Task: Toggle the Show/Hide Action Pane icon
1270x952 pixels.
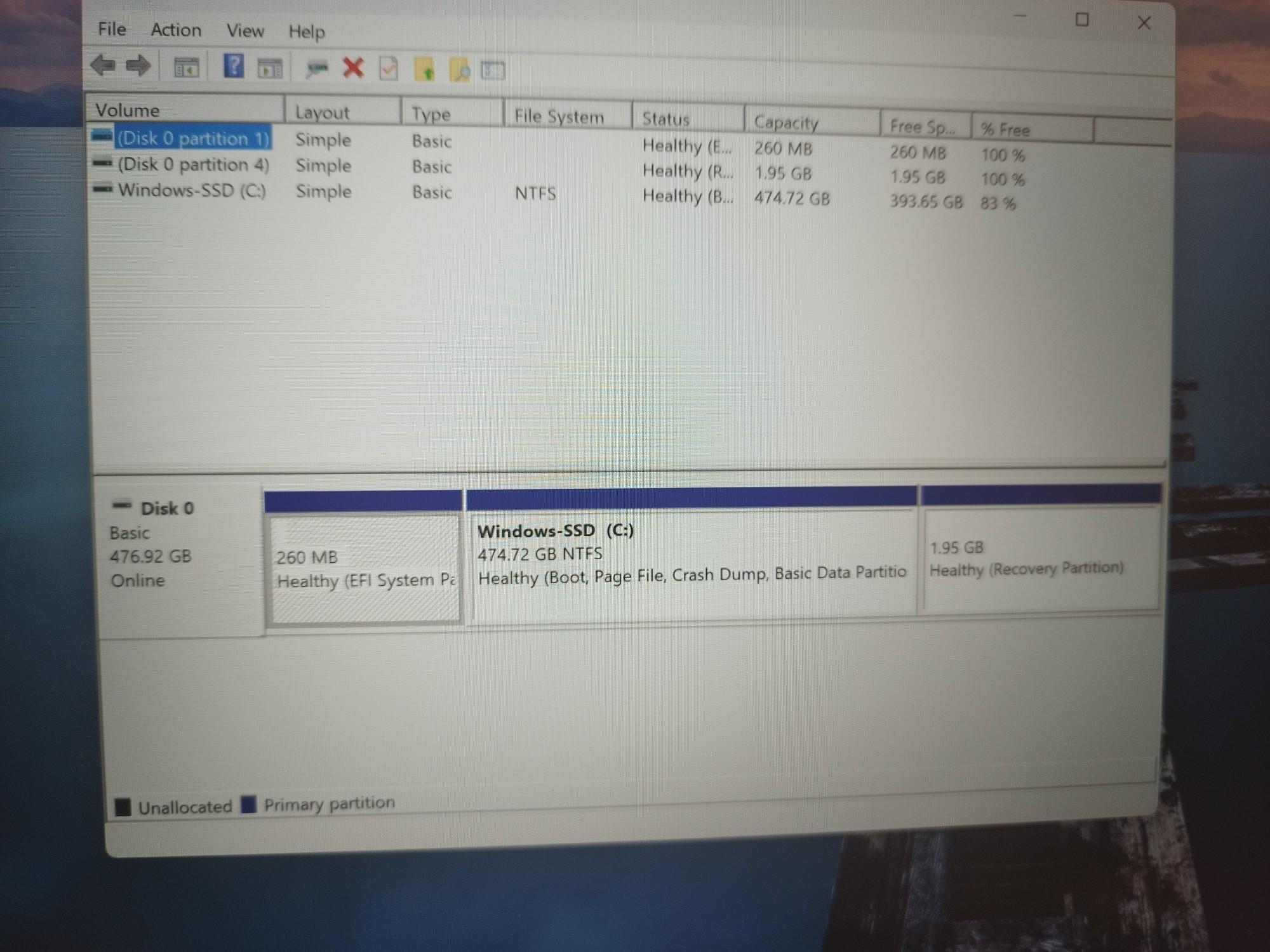Action: 270,68
